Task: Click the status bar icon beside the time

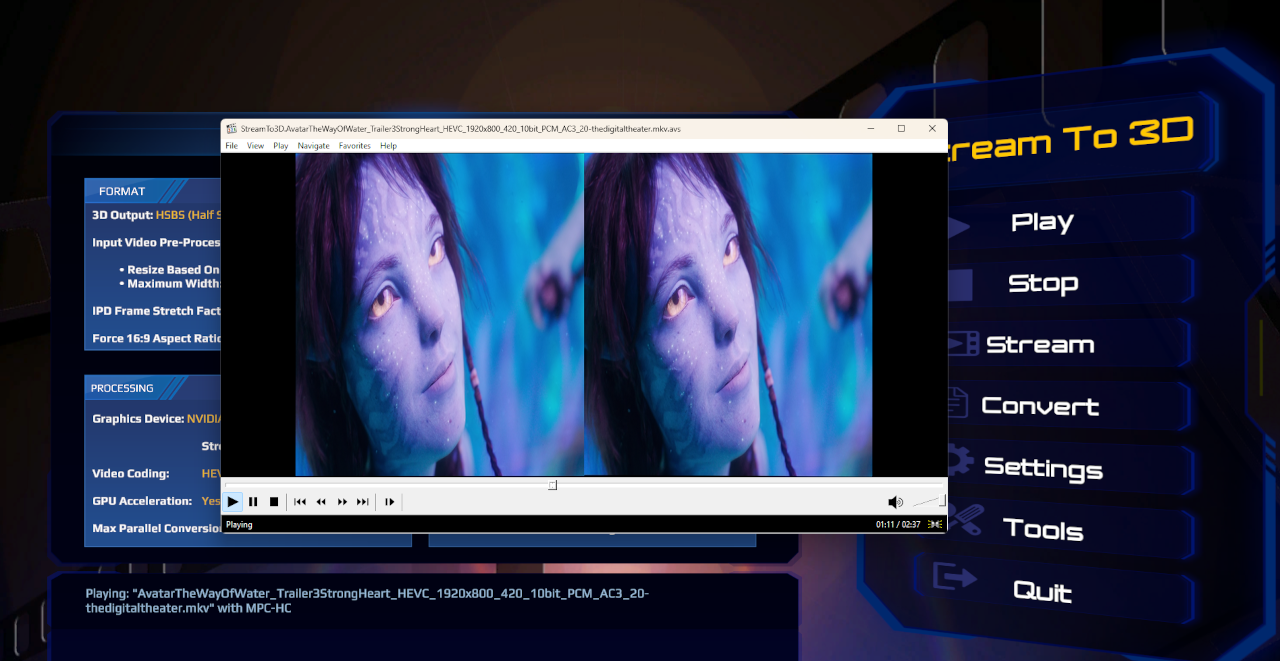Action: (x=935, y=524)
